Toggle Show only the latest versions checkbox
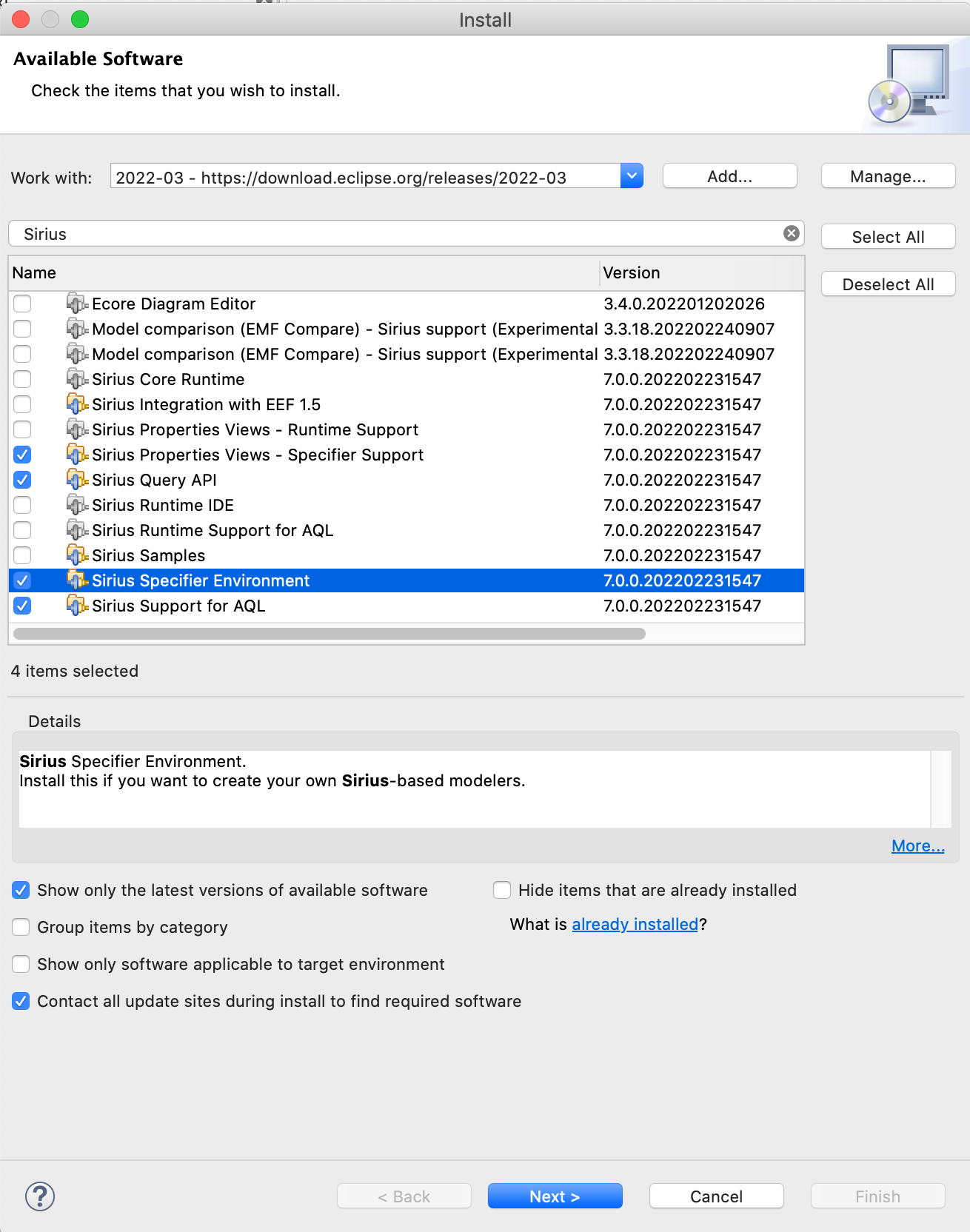Screen dimensions: 970x1232 (21, 890)
